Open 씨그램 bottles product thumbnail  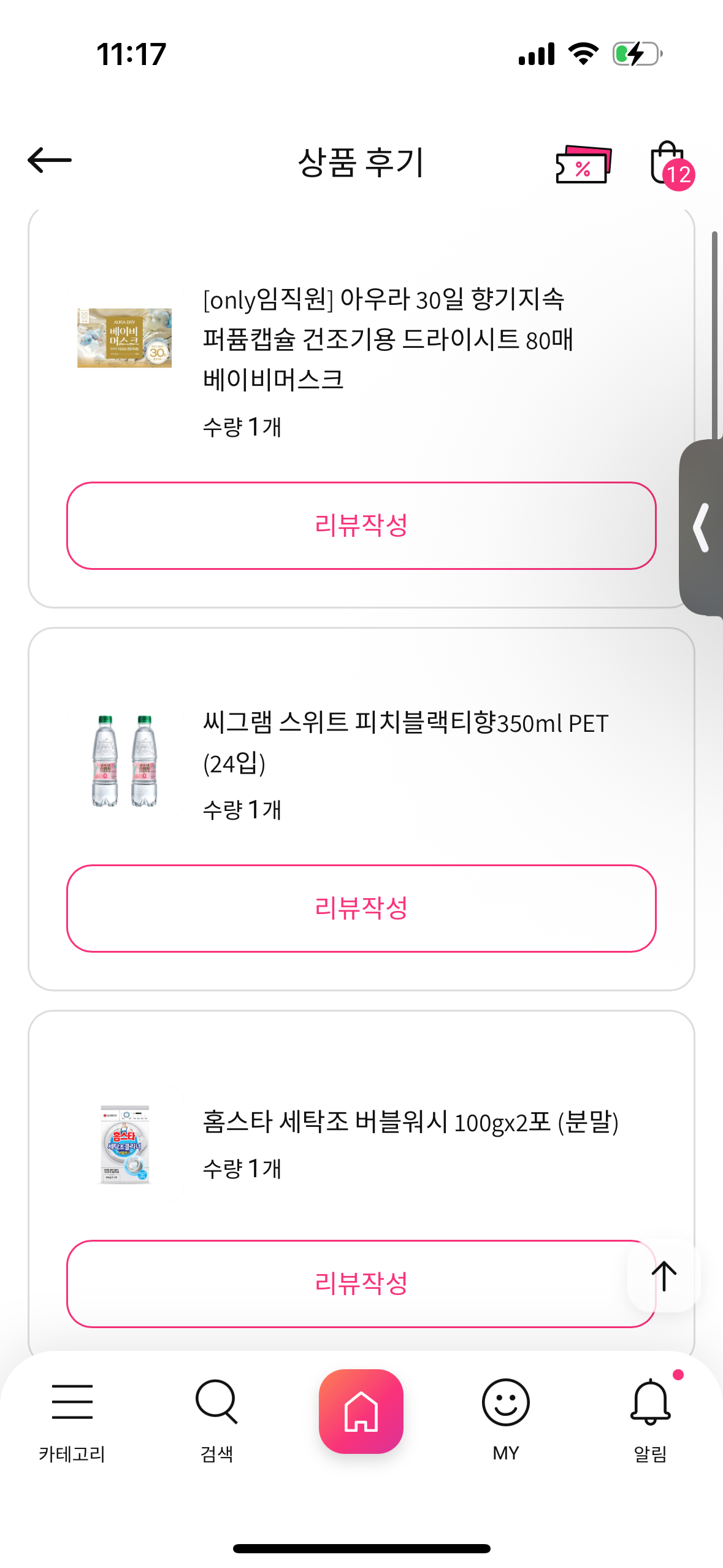(x=124, y=761)
